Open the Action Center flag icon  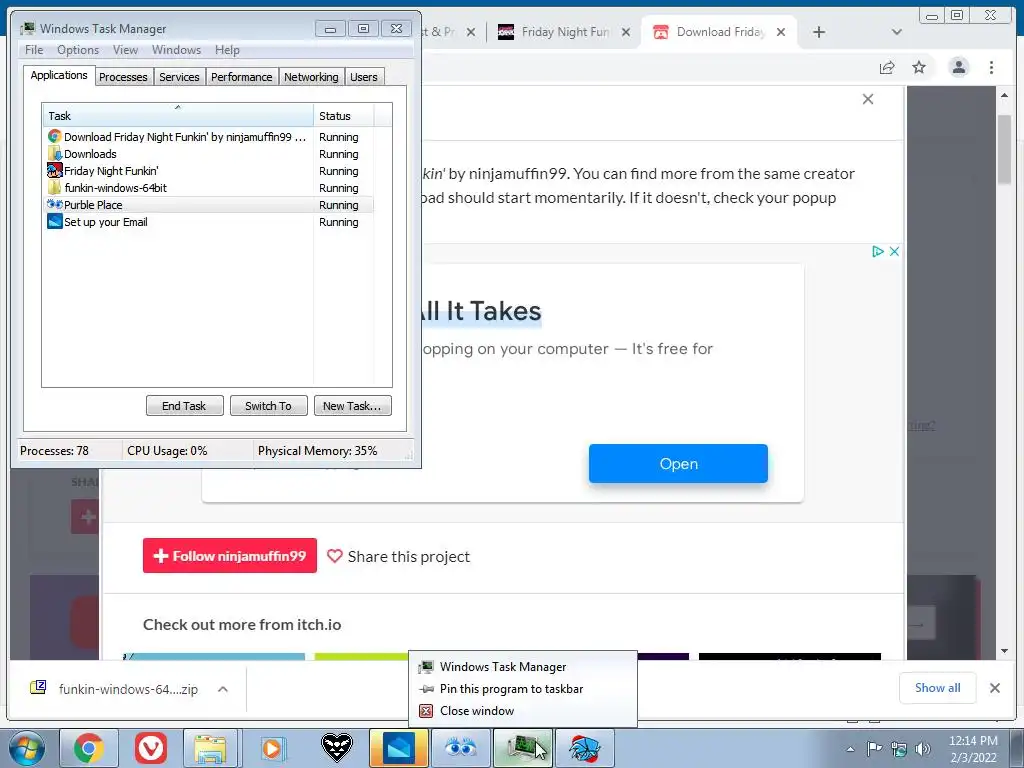(x=874, y=749)
